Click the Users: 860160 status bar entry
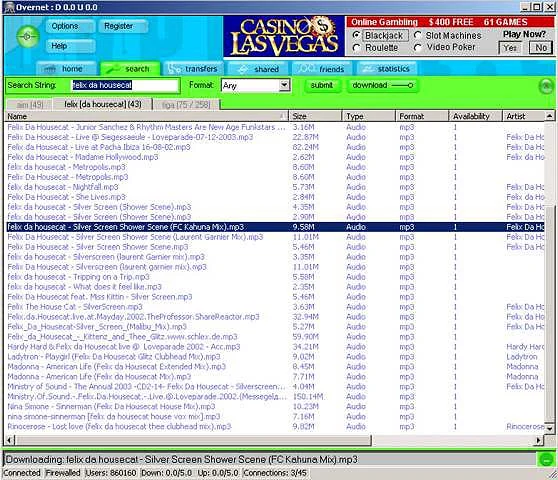Viewport: 558px width, 480px height. pos(111,473)
